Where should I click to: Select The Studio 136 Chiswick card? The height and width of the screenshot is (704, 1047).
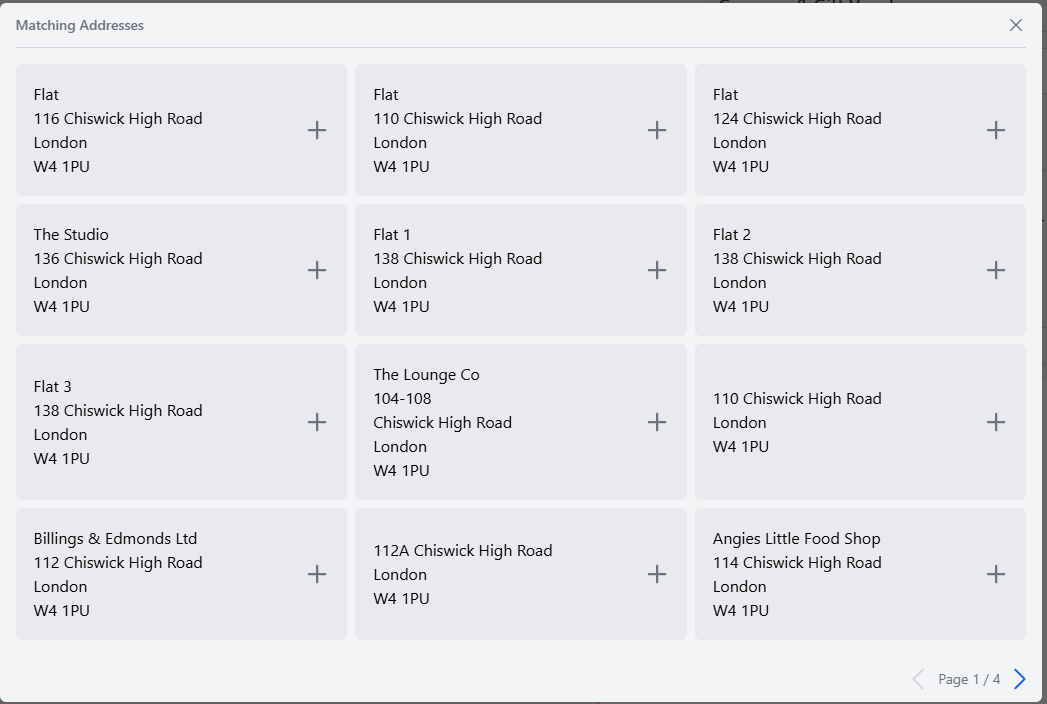pos(182,270)
